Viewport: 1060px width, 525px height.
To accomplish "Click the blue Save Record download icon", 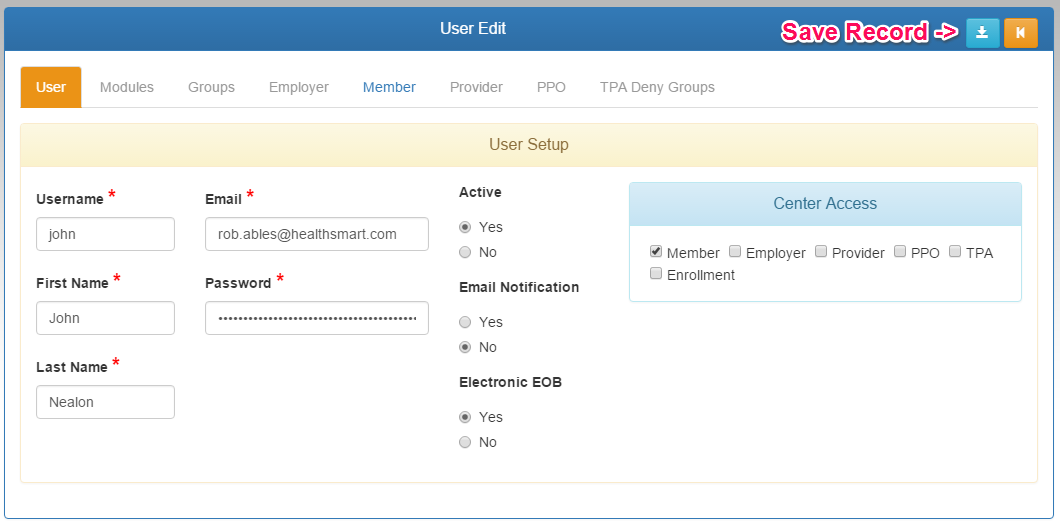I will coord(982,33).
